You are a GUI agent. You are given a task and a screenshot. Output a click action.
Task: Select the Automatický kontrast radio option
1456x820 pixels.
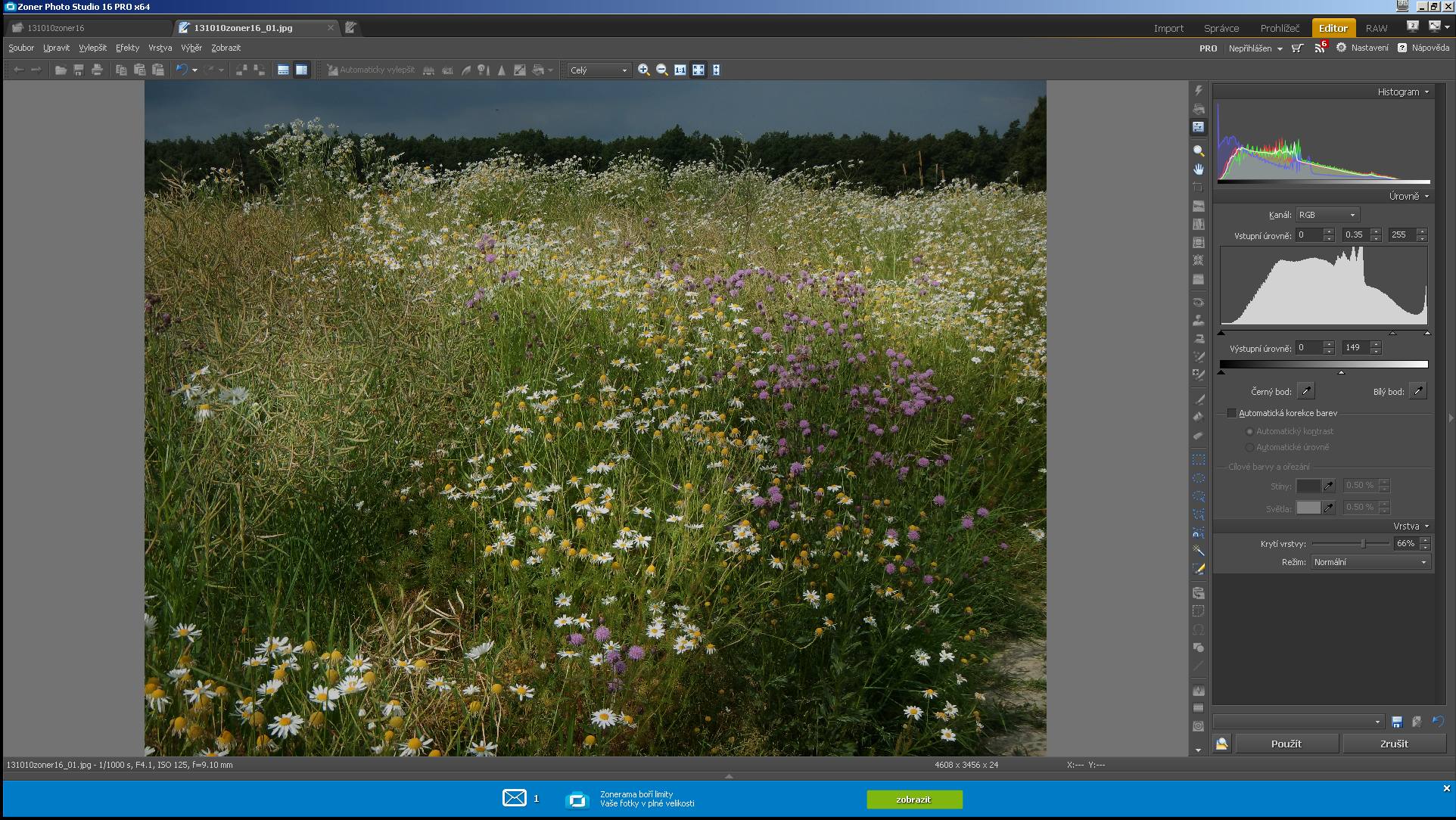[1249, 431]
